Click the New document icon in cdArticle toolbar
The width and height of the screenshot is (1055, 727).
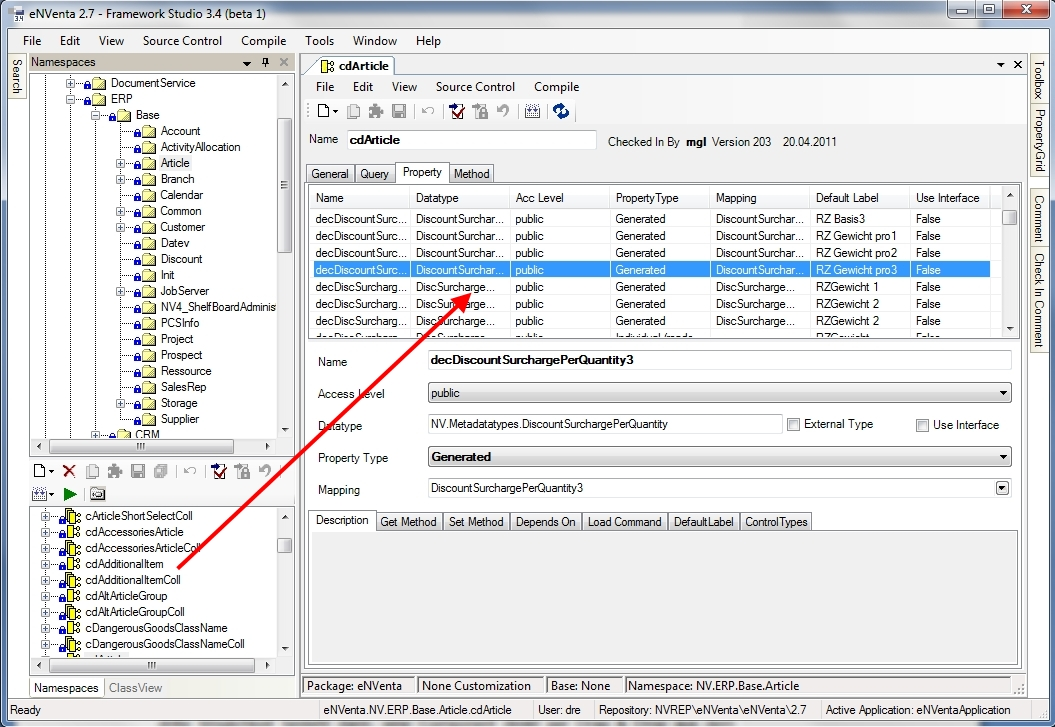[x=324, y=111]
